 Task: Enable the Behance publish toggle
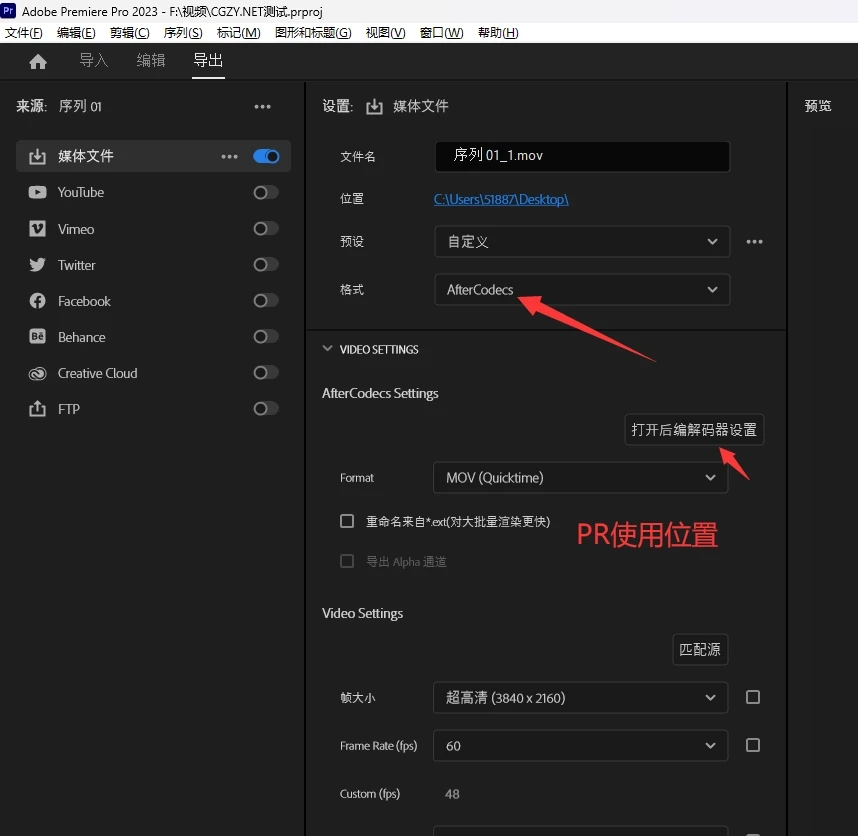tap(266, 336)
